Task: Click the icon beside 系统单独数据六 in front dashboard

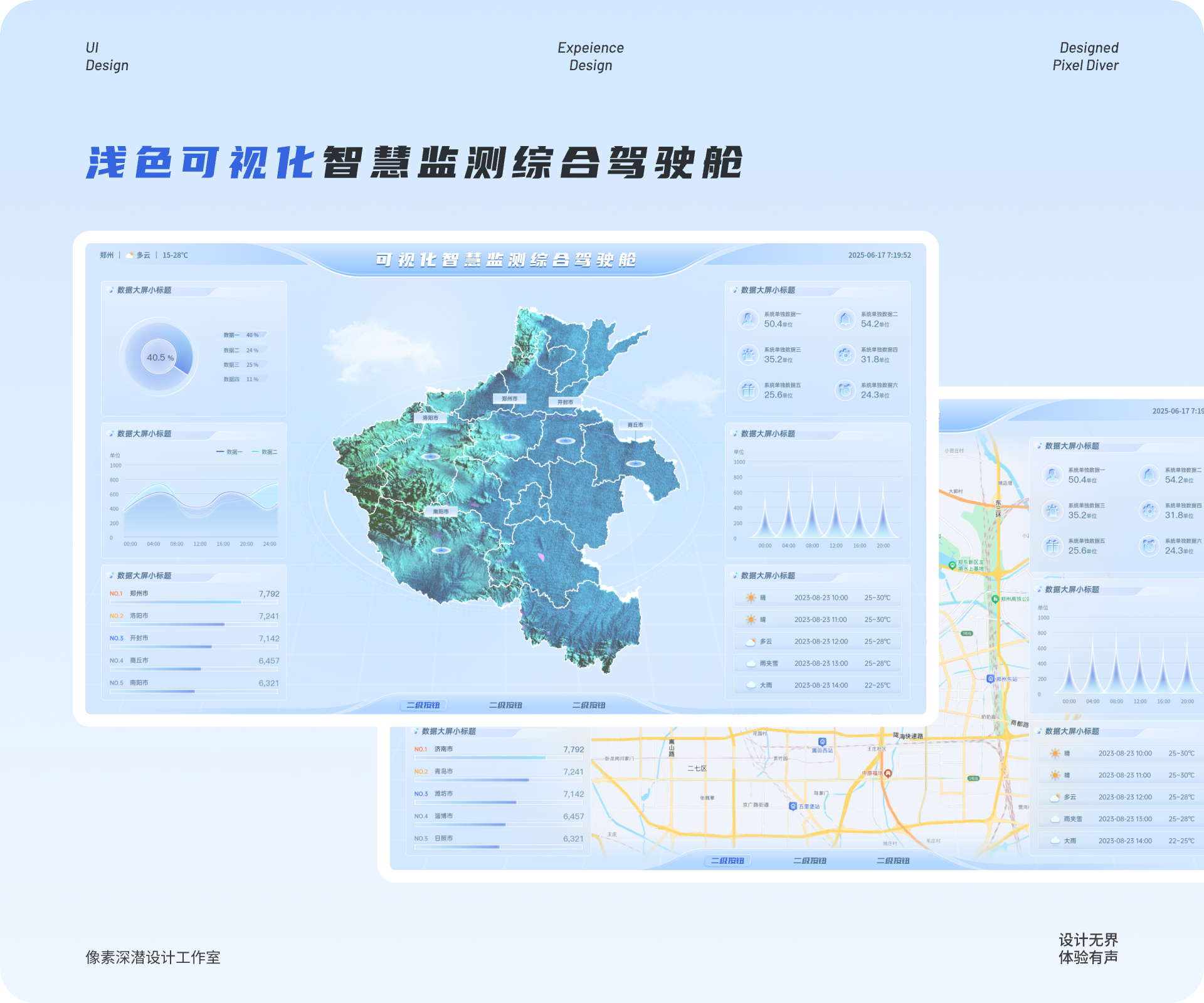Action: tap(845, 391)
